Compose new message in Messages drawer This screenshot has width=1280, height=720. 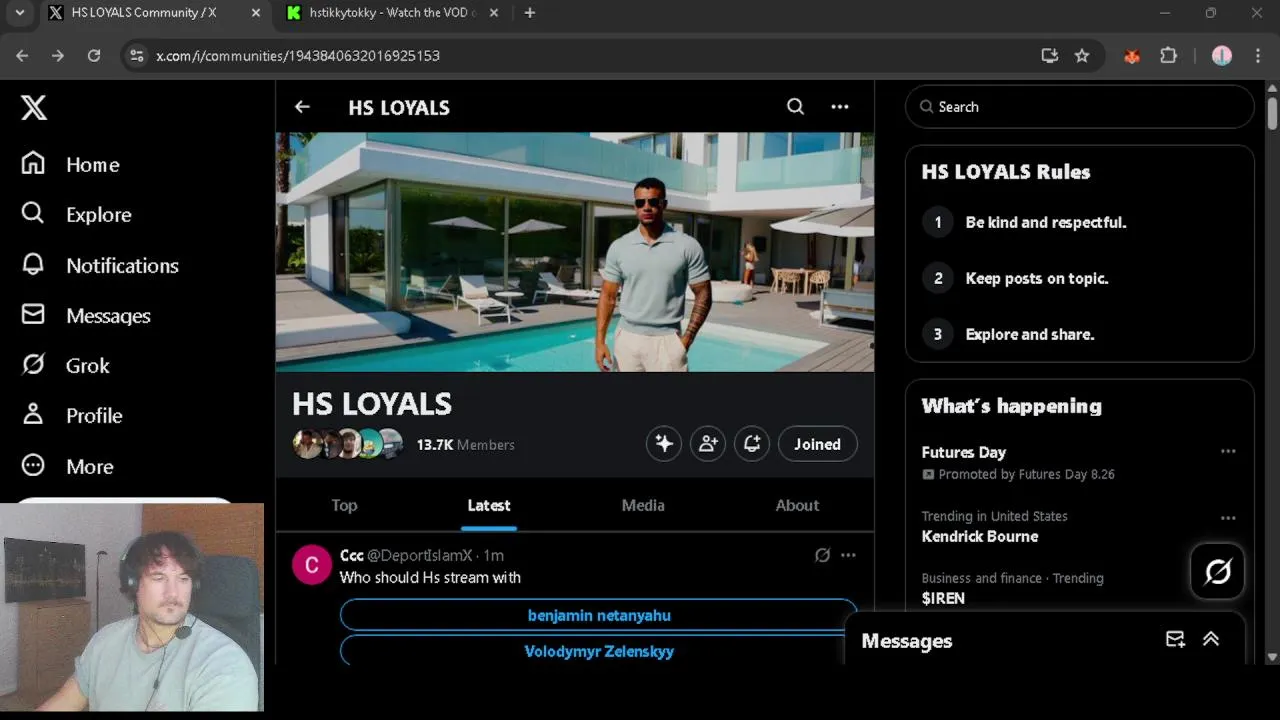[x=1176, y=640]
